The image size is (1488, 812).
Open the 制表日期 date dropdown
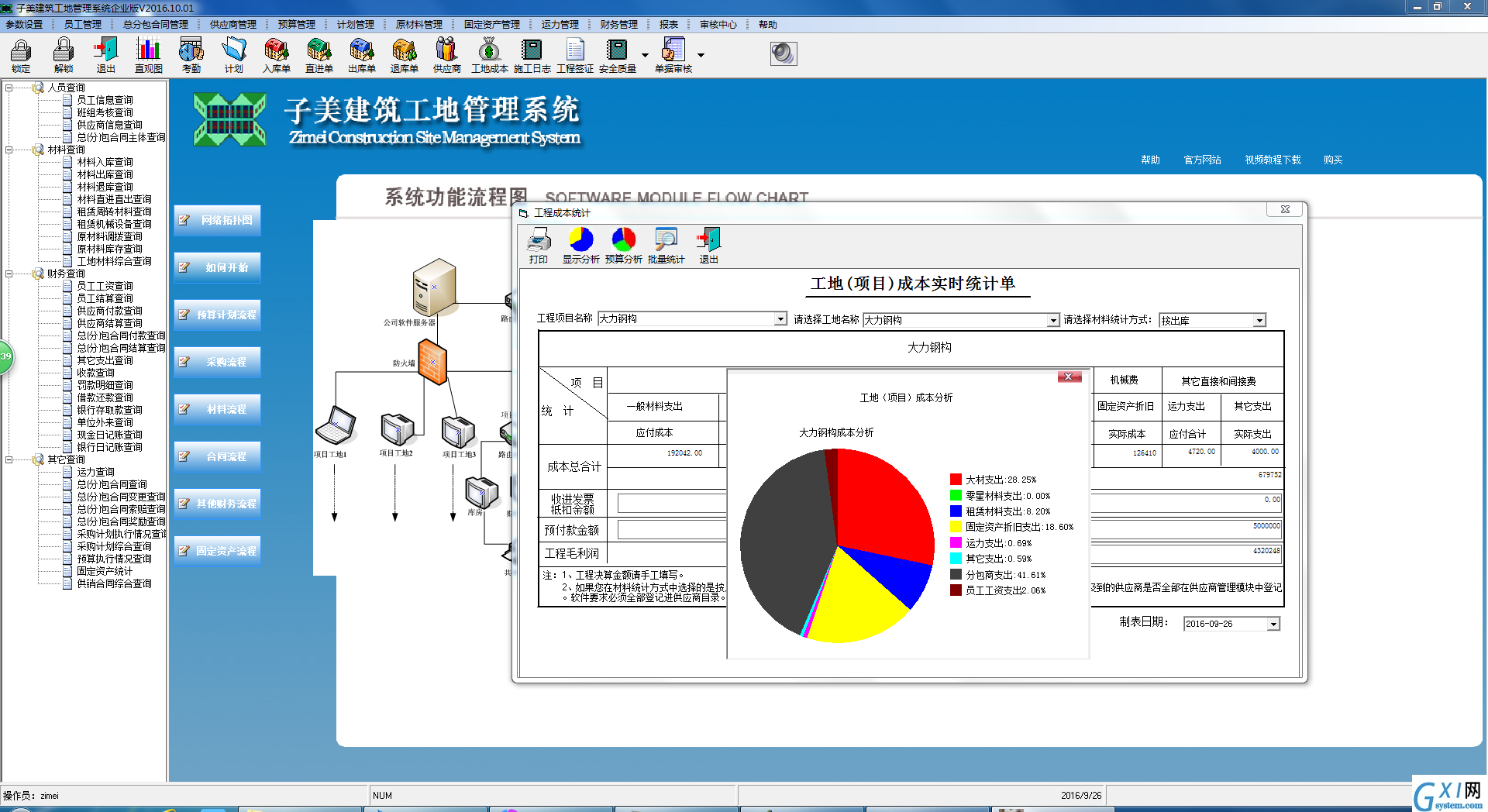pos(1273,624)
